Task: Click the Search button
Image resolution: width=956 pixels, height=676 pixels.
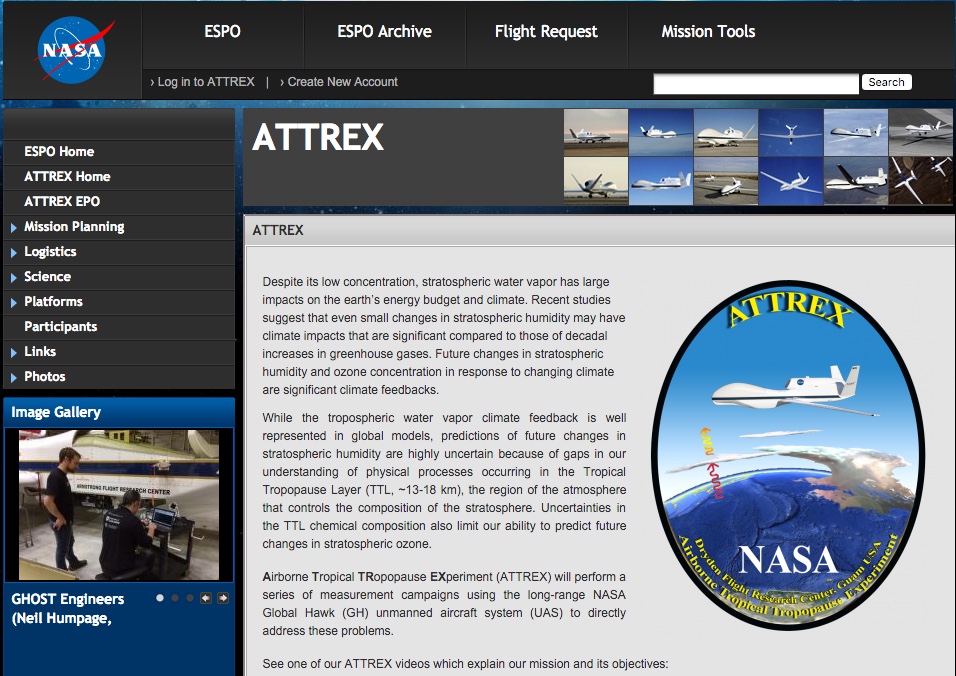Action: pyautogui.click(x=886, y=82)
